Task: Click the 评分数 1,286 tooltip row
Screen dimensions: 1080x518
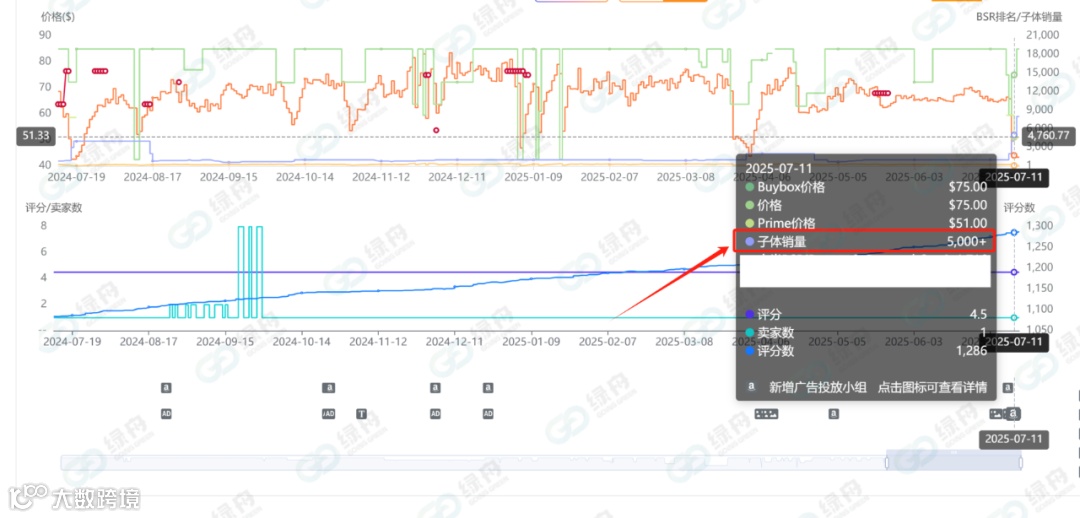Action: (866, 351)
